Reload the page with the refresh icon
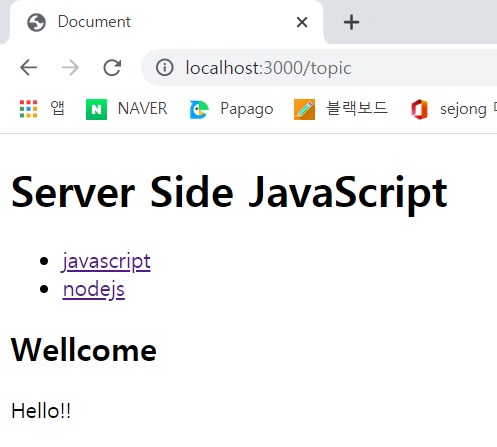This screenshot has width=497, height=447. pos(112,68)
